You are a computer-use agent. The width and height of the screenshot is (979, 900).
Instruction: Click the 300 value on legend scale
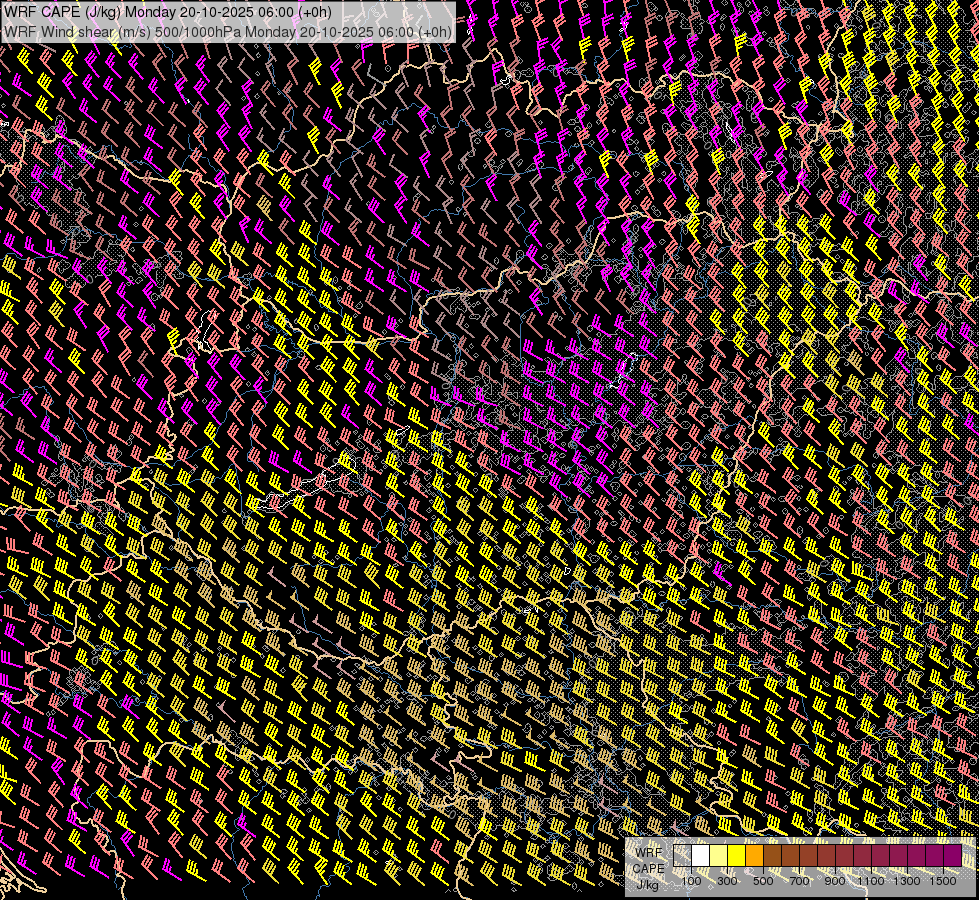point(727,881)
